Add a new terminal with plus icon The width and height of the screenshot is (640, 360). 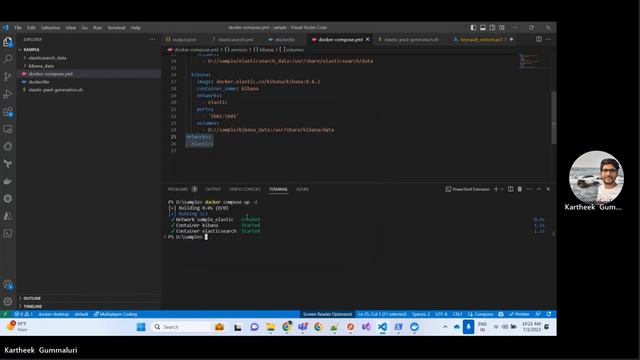click(496, 189)
